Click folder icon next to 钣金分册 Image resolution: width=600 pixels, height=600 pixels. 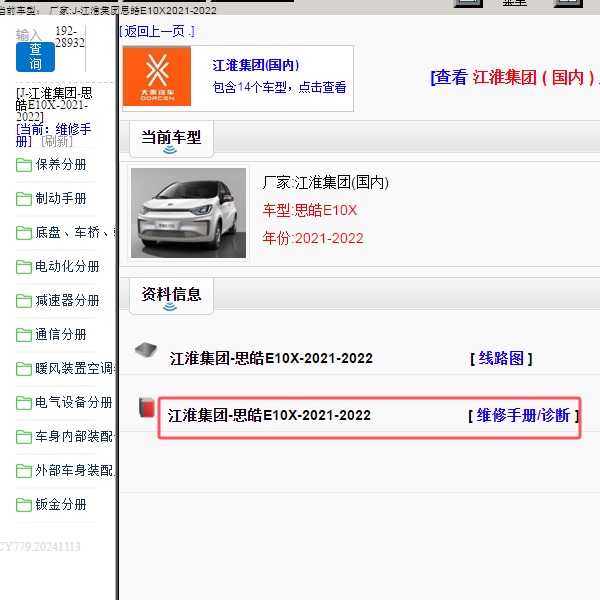pos(24,505)
